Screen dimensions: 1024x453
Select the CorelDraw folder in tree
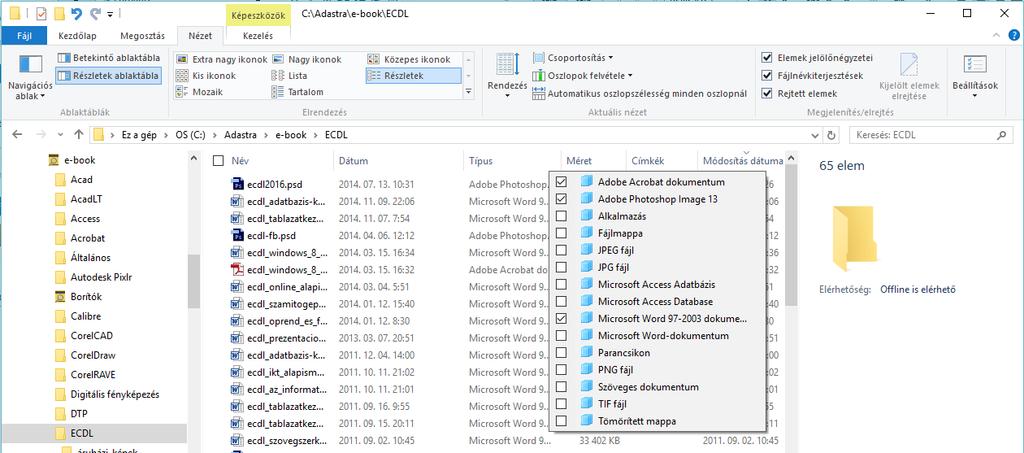point(92,355)
